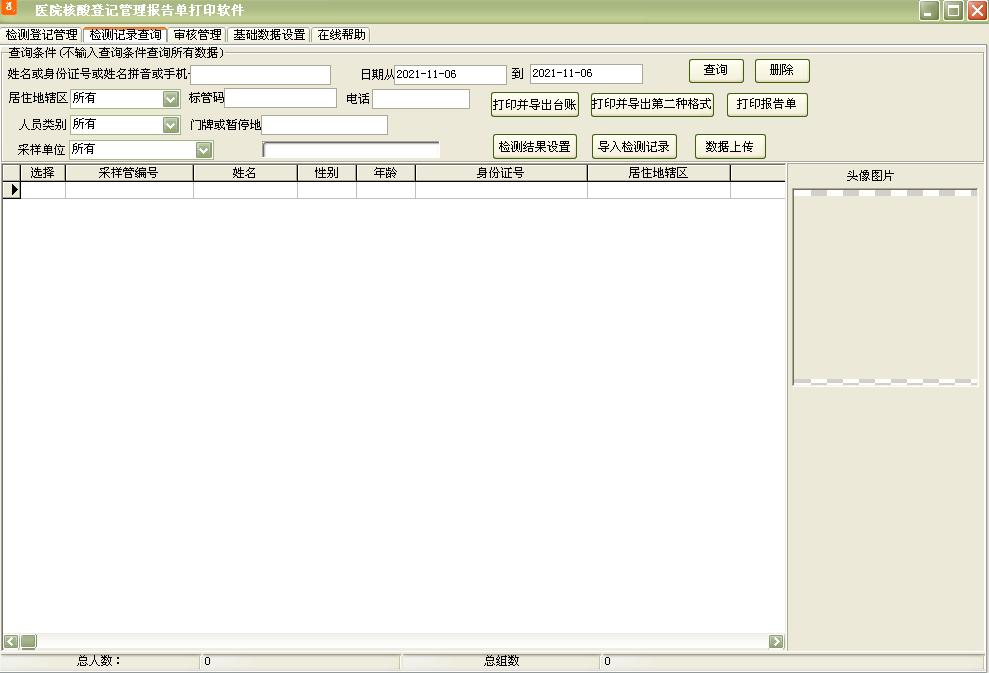Expand the 居住地辖区 dropdown arrow
Screen dimensions: 989x673
(x=171, y=99)
